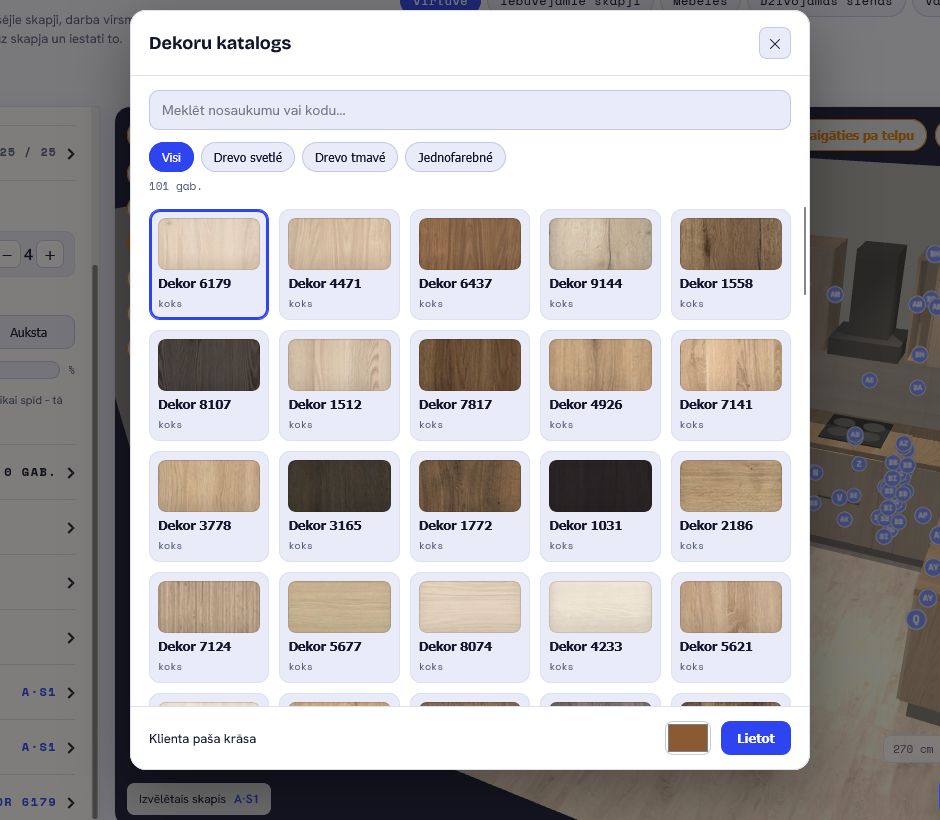The height and width of the screenshot is (820, 940).
Task: Open the brown custom color swatch
Action: [688, 738]
